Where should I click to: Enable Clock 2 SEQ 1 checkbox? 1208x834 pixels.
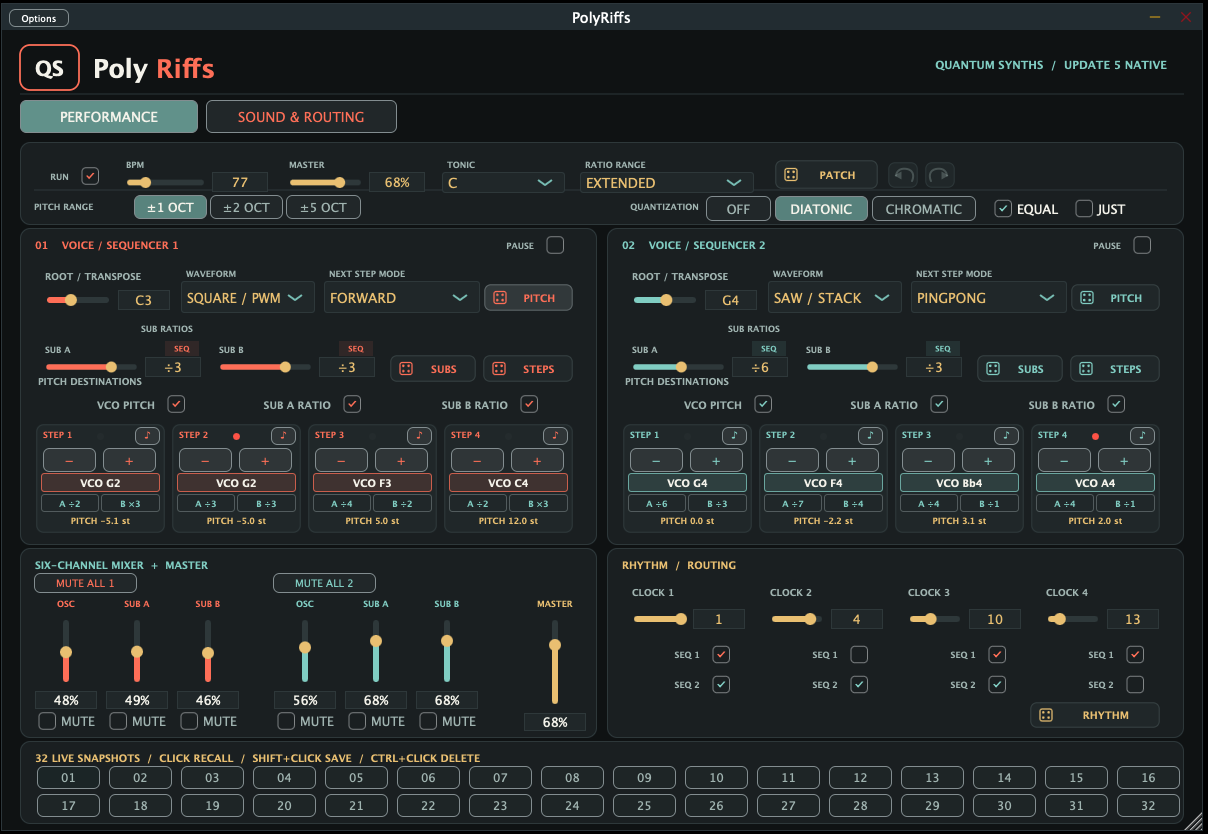tap(859, 655)
